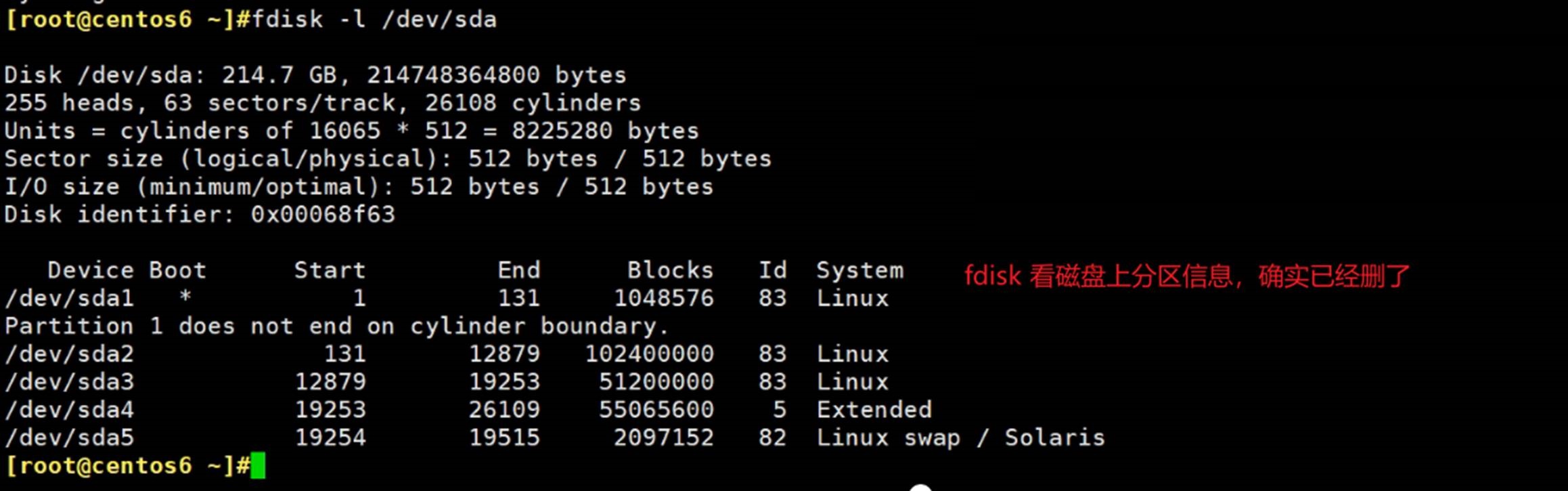Click the Boot column header

click(x=177, y=270)
